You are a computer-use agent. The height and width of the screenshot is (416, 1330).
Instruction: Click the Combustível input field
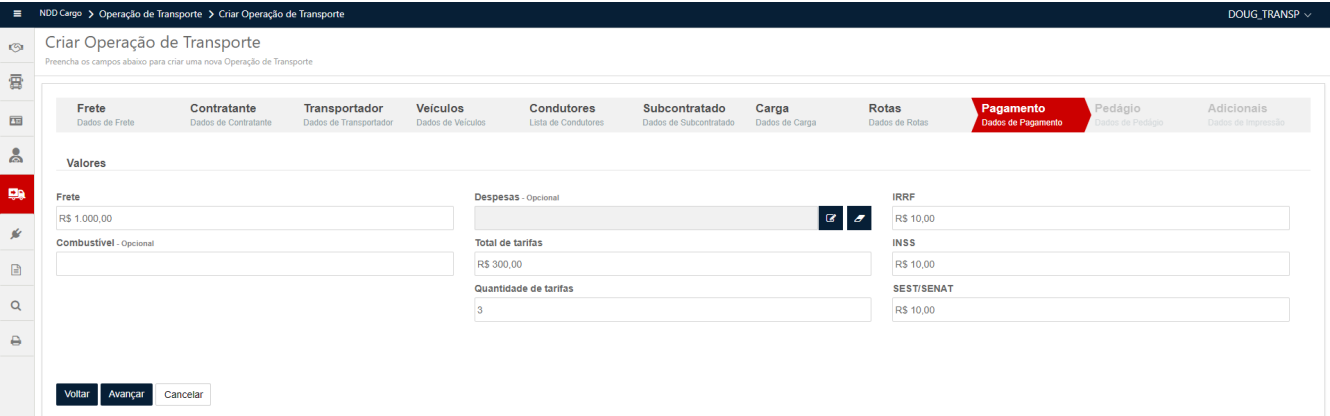(255, 264)
